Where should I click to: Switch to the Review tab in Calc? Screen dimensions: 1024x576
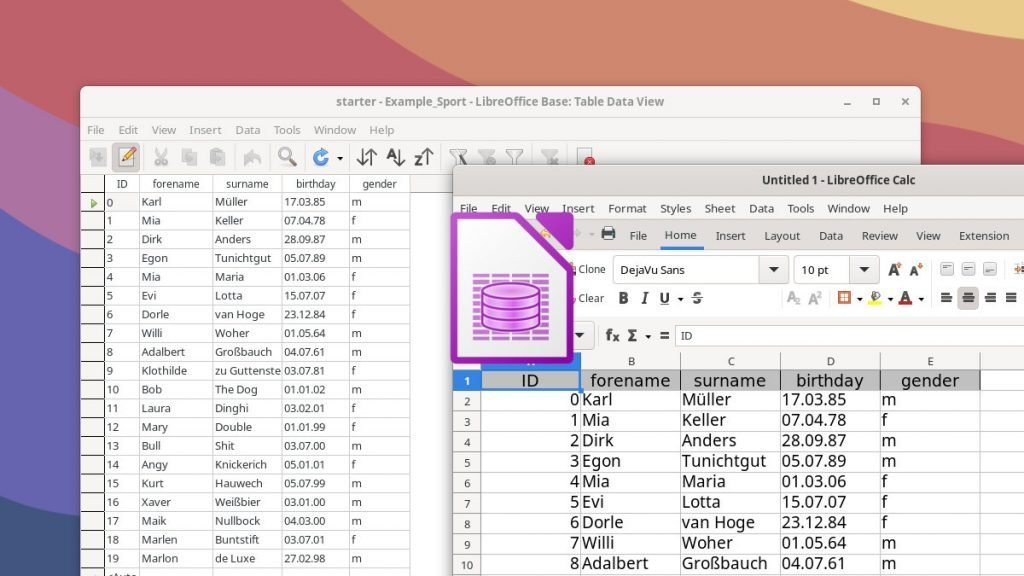(x=879, y=236)
